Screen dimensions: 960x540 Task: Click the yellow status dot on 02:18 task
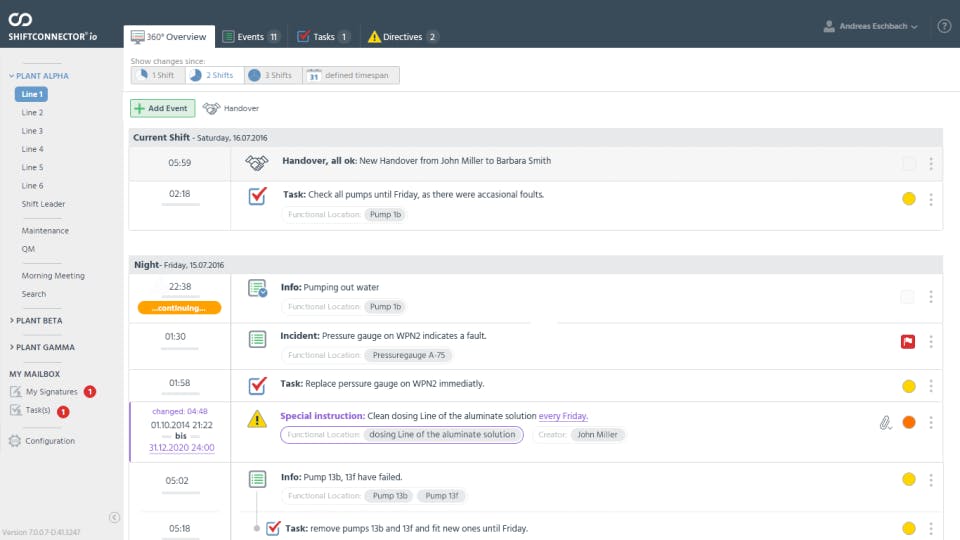point(909,199)
